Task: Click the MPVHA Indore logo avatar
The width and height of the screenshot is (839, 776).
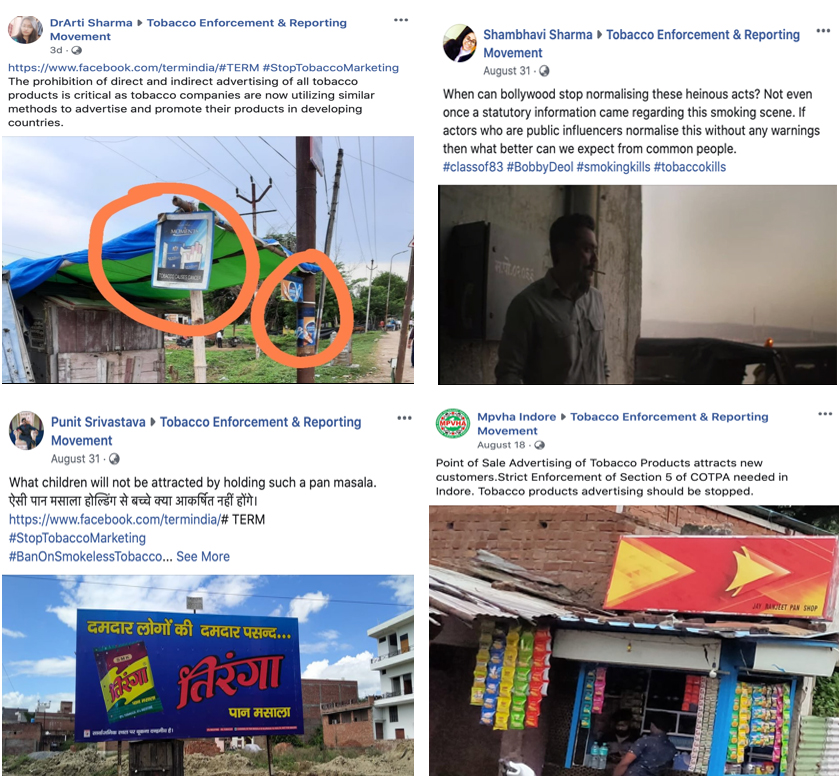Action: [x=453, y=424]
